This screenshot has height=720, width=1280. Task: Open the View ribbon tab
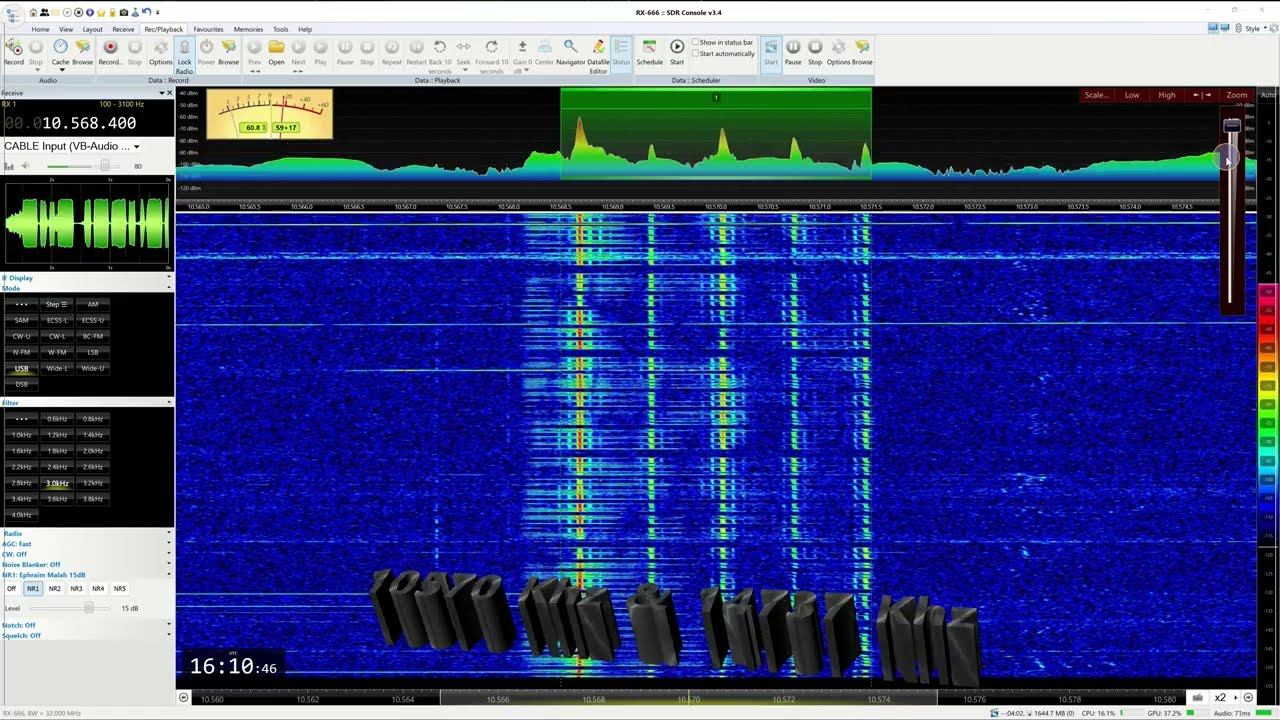(x=66, y=29)
